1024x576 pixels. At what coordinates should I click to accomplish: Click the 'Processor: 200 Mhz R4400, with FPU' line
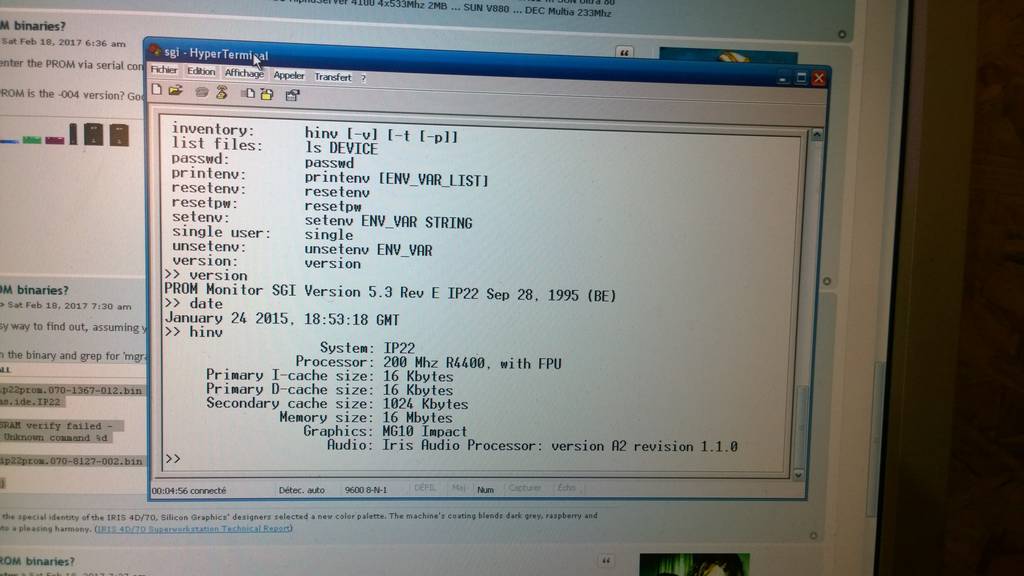click(428, 362)
